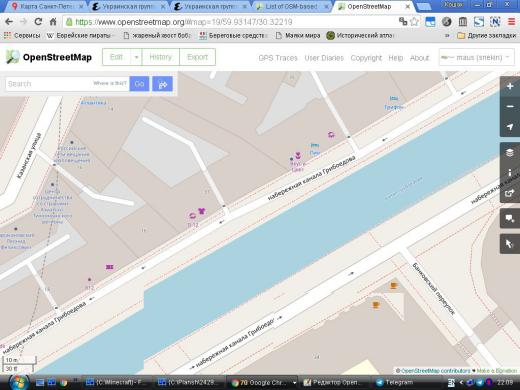Expand the Edit dropdown arrow
Screen dimensions: 520x390
[x=136, y=57]
